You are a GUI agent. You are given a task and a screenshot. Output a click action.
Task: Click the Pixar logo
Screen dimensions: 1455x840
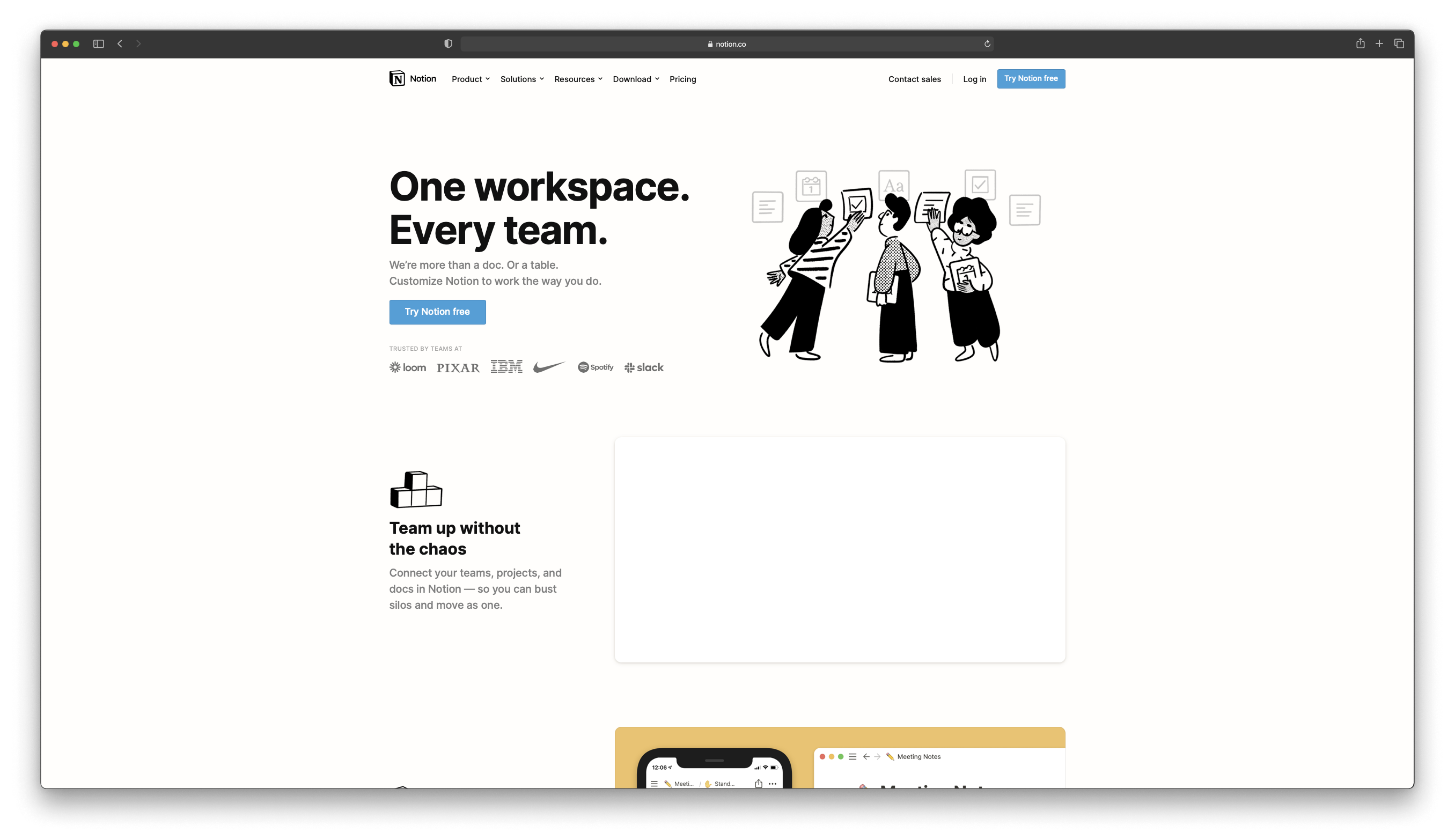[x=458, y=368]
